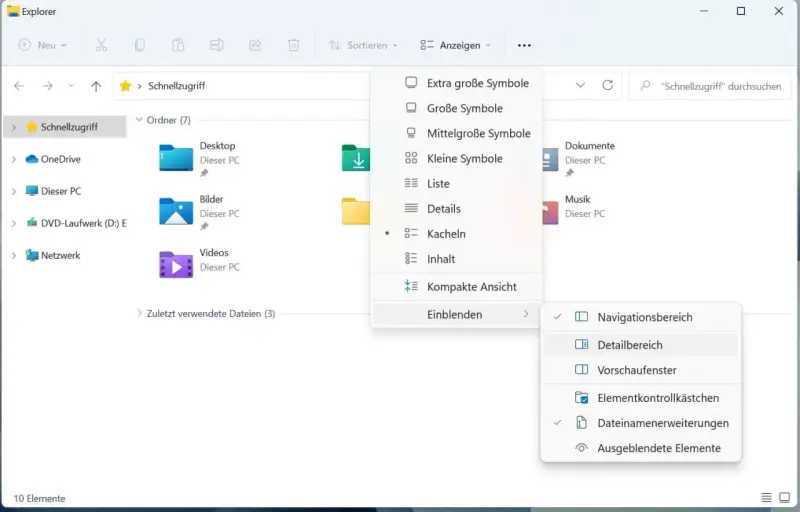800x512 pixels.
Task: Enable the Vorschaufenster pane
Action: pos(641,370)
